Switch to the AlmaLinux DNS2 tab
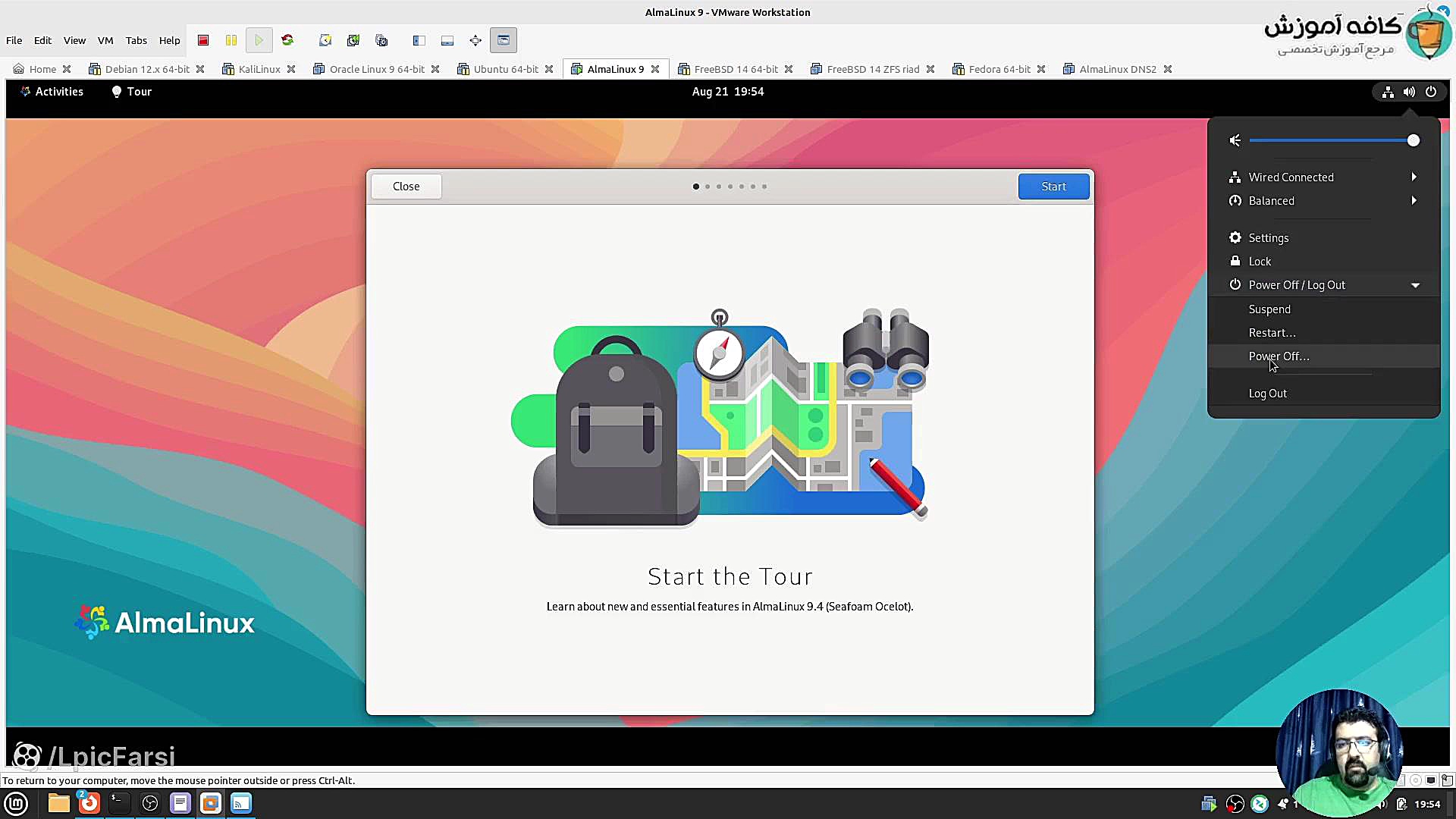 pyautogui.click(x=1117, y=69)
